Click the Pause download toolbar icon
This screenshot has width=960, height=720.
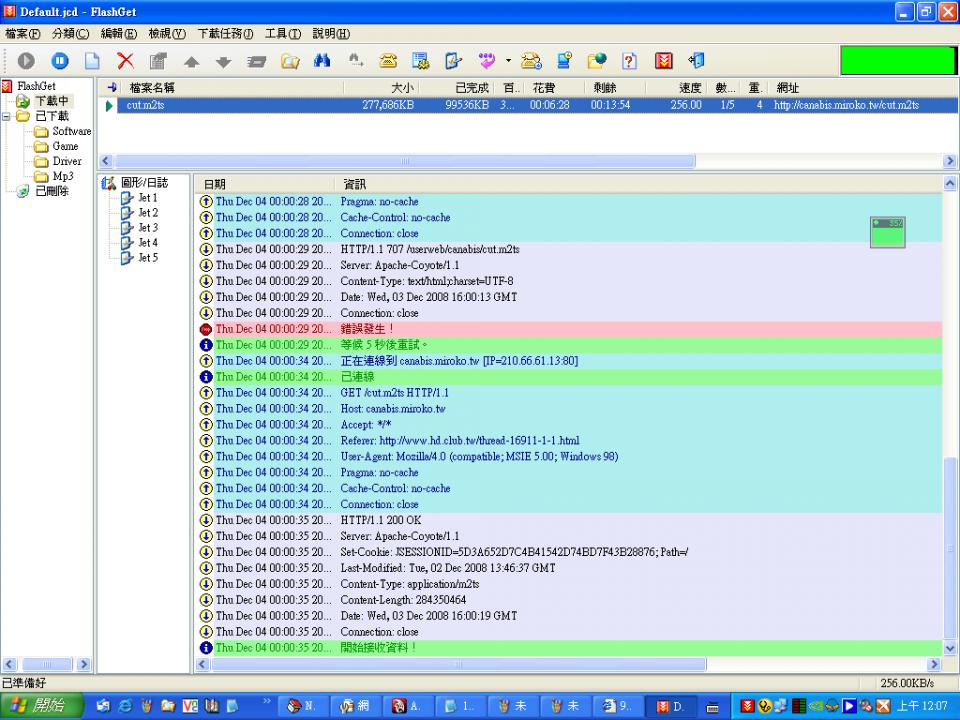pyautogui.click(x=59, y=61)
